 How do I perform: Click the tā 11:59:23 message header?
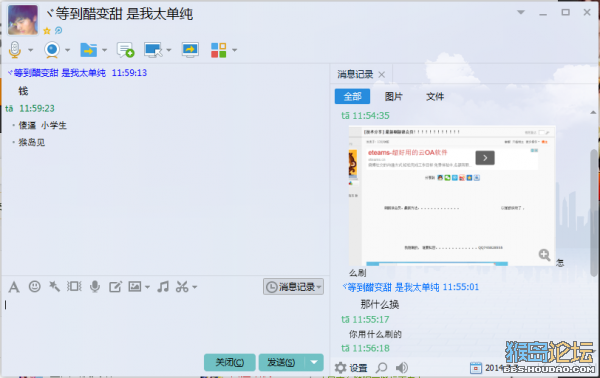(30, 109)
